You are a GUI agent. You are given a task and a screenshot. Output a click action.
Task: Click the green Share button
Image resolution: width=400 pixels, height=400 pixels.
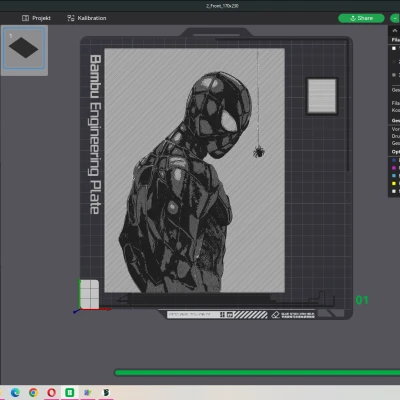click(x=361, y=18)
